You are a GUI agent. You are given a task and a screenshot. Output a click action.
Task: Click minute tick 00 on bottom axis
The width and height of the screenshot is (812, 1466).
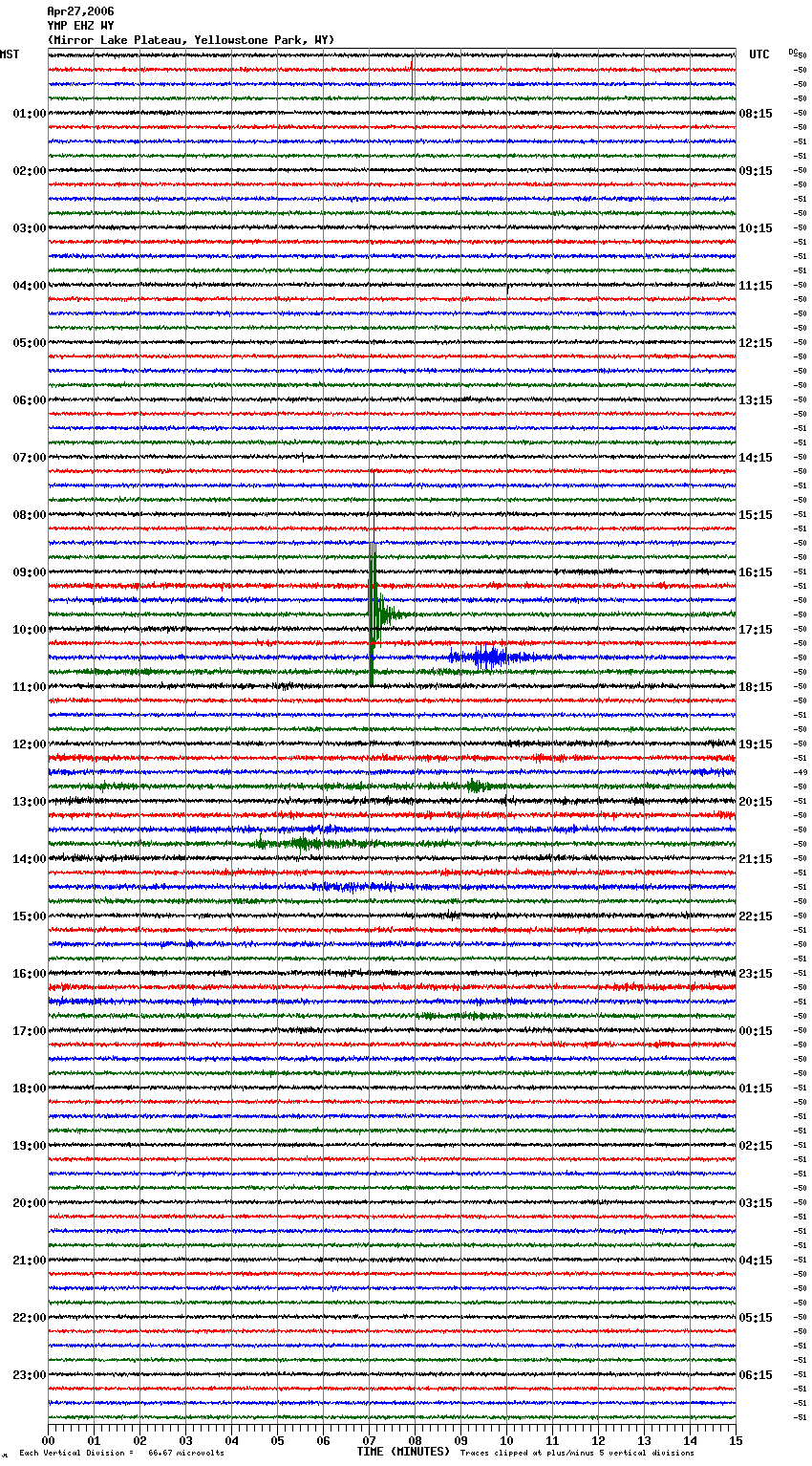(x=48, y=1440)
